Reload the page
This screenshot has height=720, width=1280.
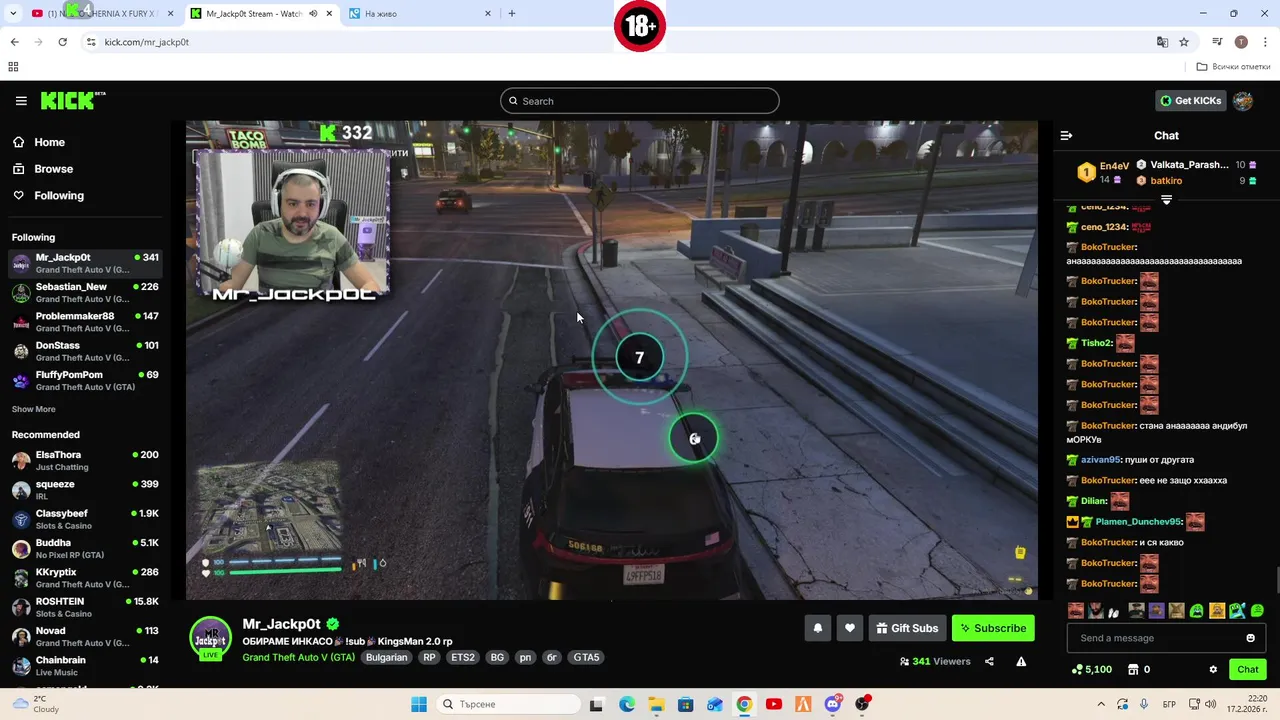pyautogui.click(x=62, y=42)
